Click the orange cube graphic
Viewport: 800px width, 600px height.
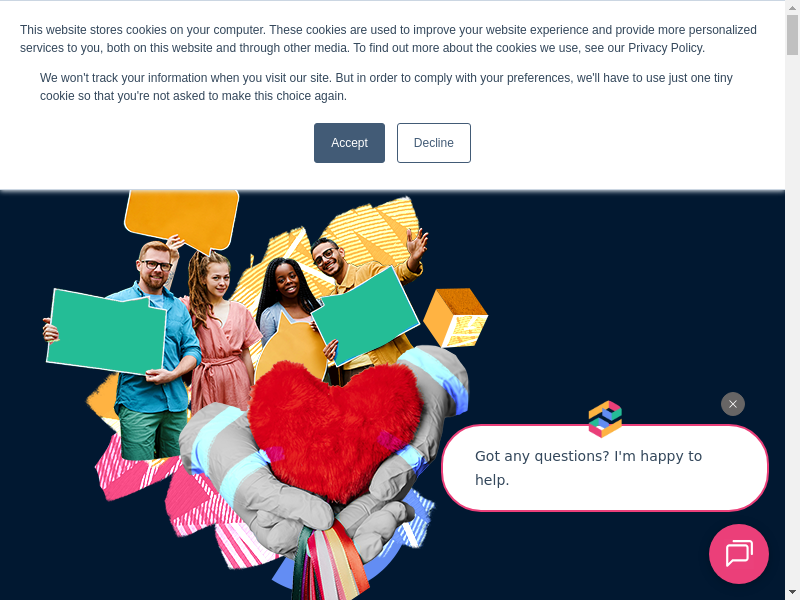456,318
